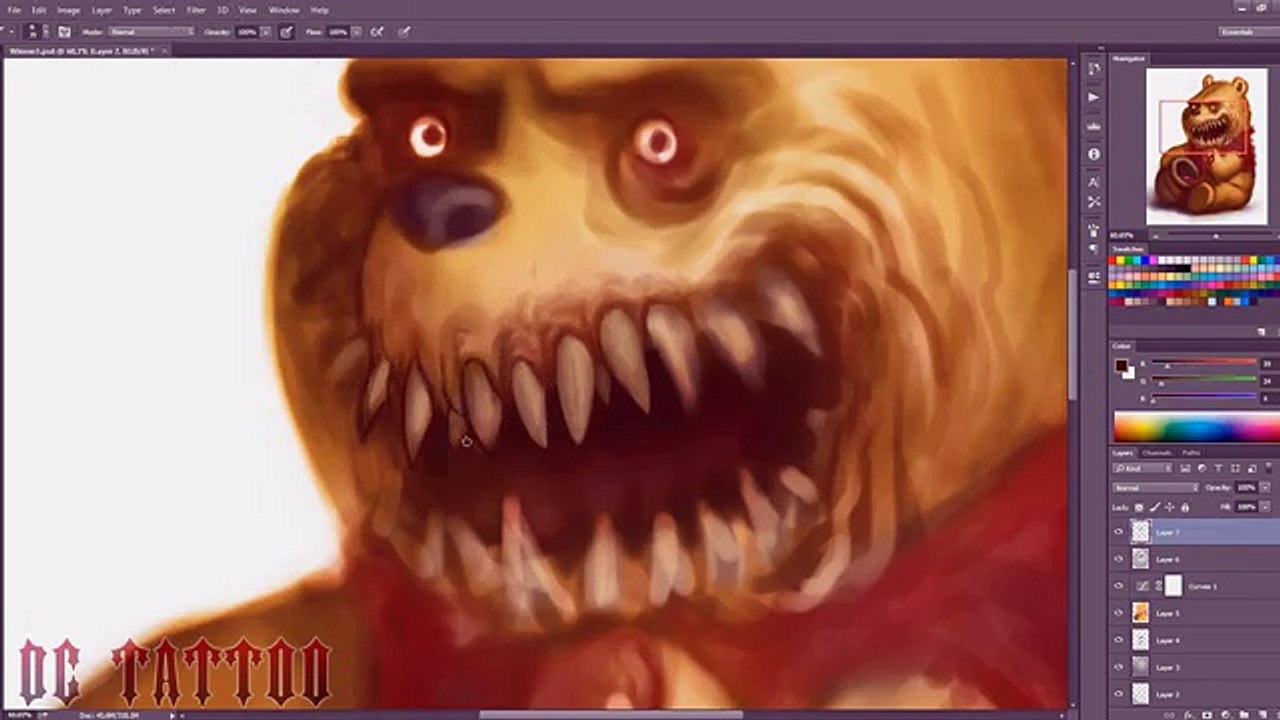Adjust the Navigator zoom slider
This screenshot has height=720, width=1280.
pyautogui.click(x=1215, y=236)
